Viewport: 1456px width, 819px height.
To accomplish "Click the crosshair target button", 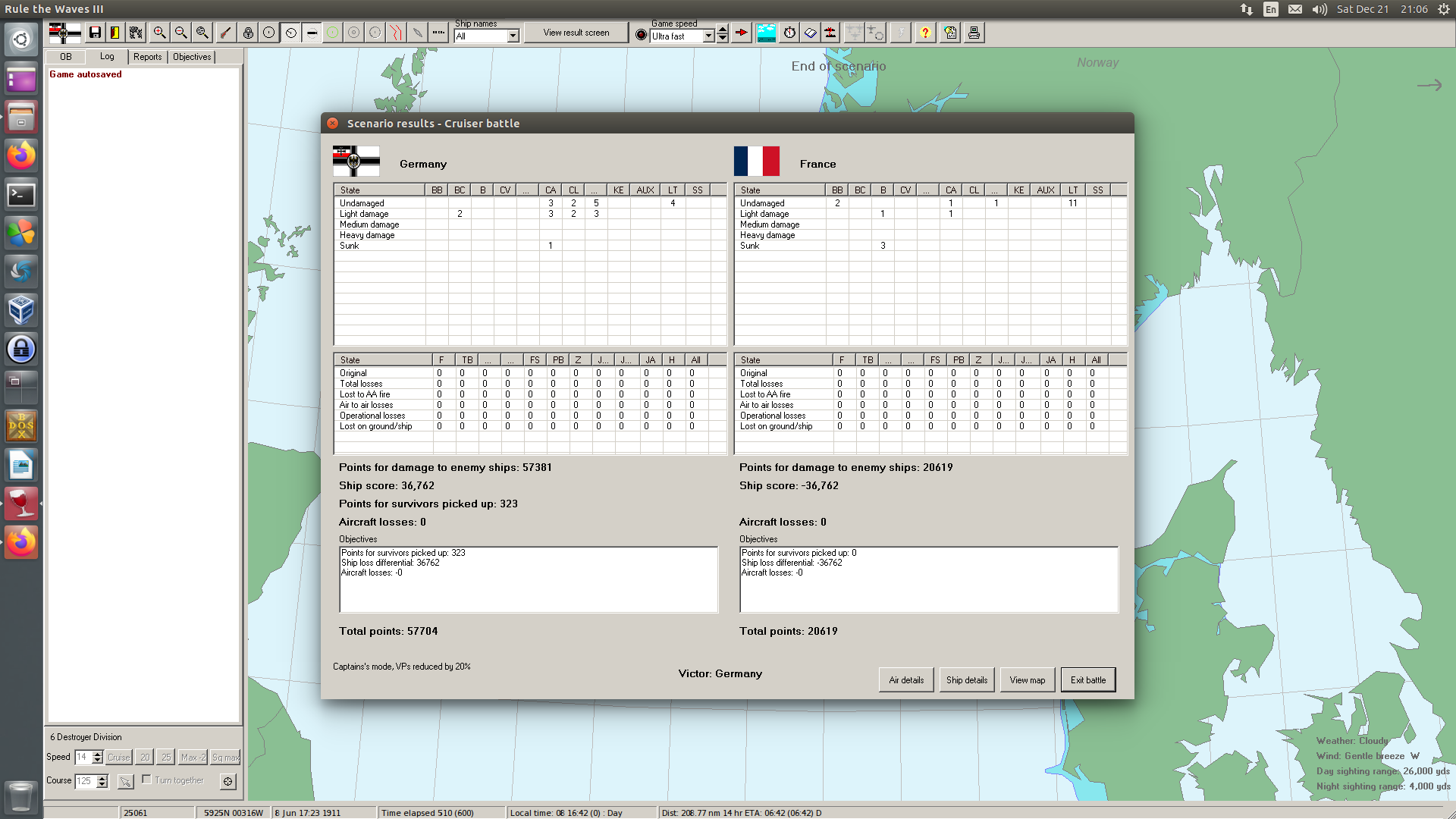I will pyautogui.click(x=228, y=780).
